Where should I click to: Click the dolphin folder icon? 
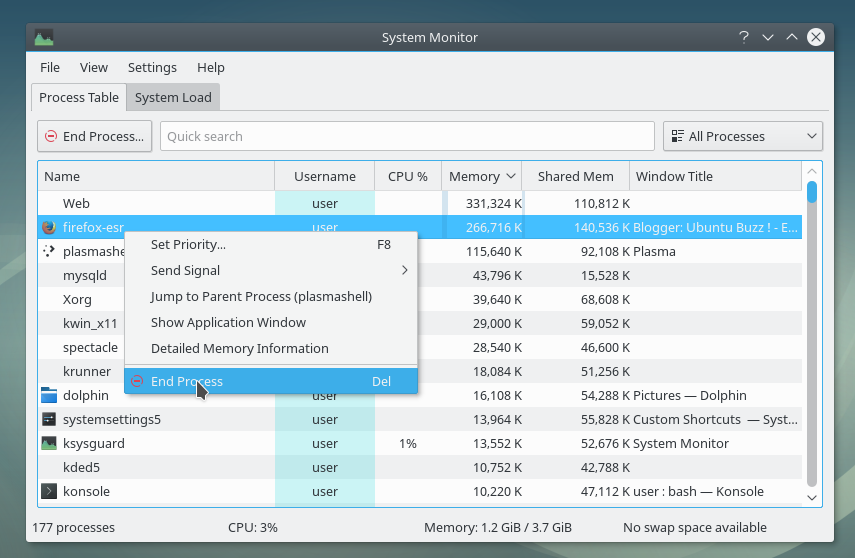point(49,395)
